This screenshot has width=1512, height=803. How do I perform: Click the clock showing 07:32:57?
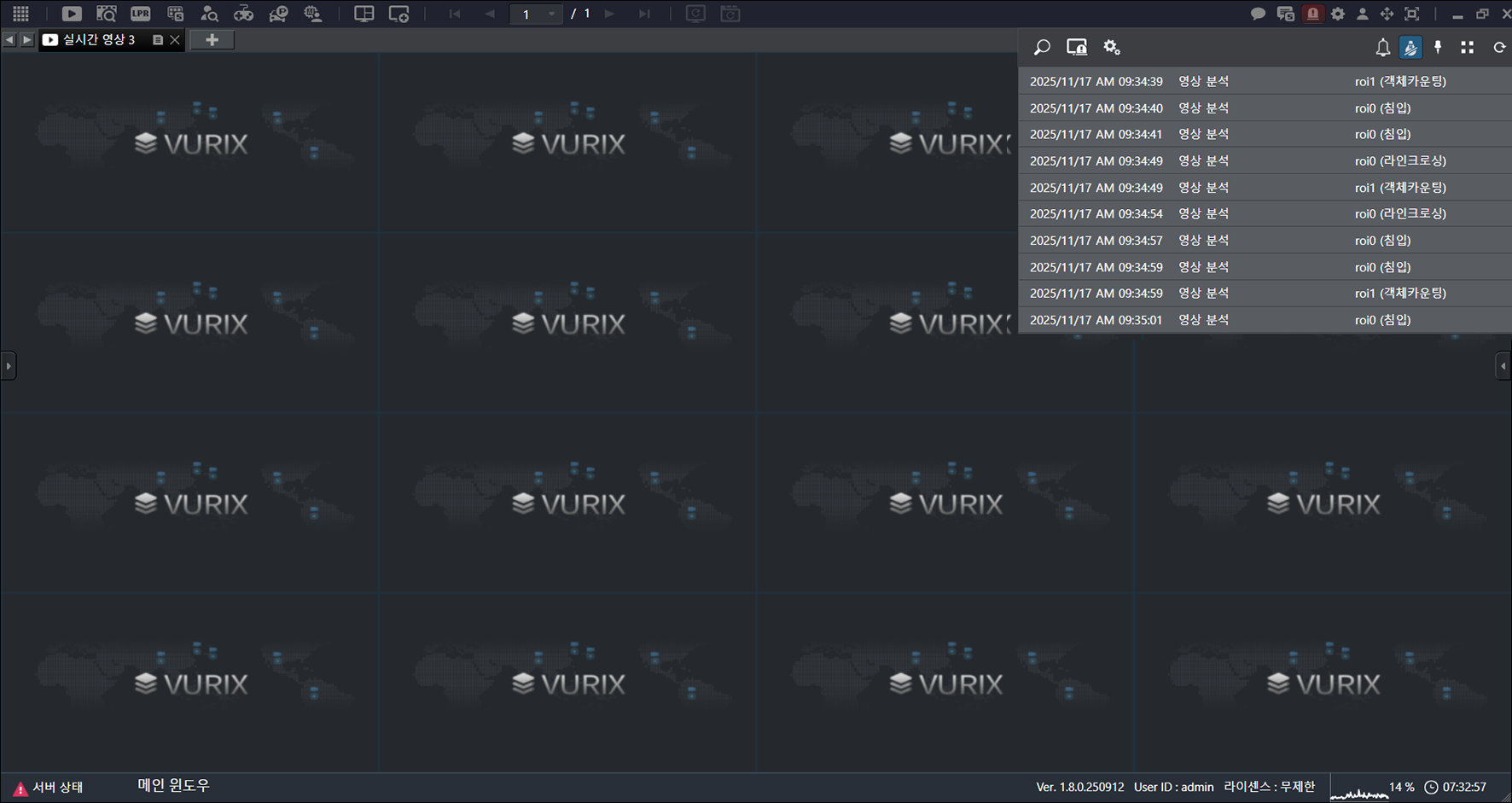[x=1456, y=787]
